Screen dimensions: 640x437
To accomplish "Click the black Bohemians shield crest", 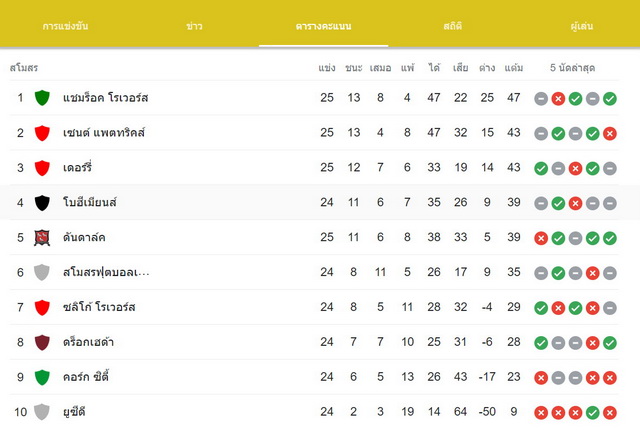I will coord(42,203).
